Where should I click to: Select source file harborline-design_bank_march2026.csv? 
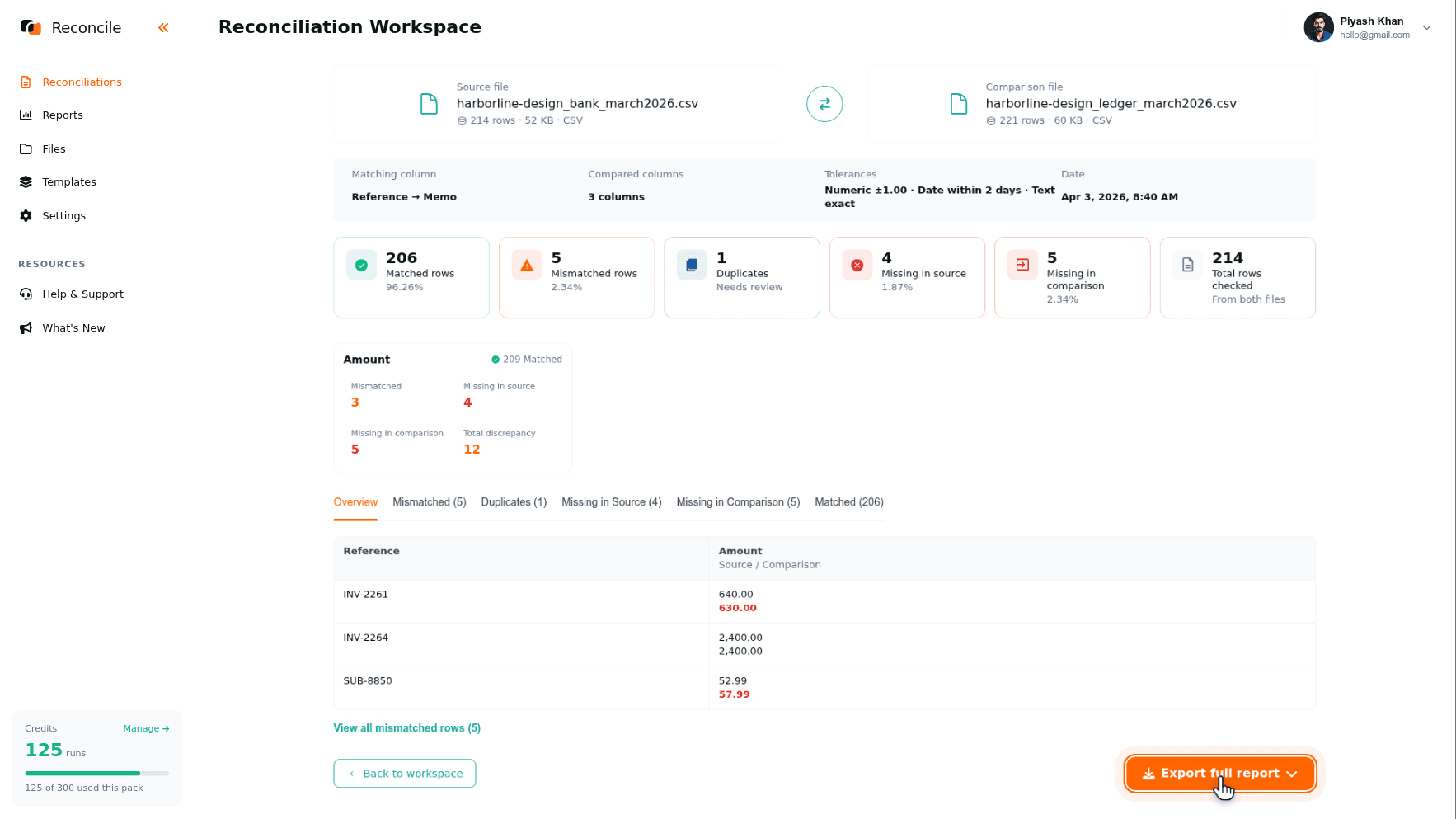(557, 104)
